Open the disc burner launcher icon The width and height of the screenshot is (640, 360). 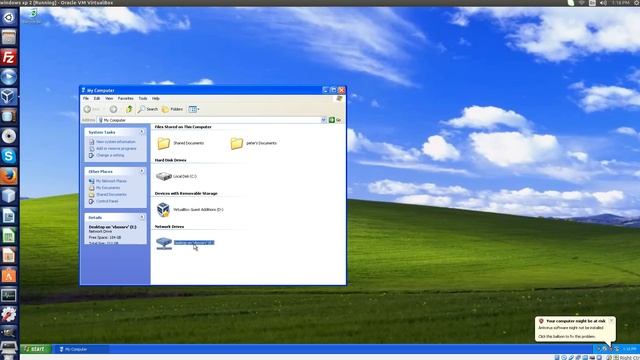pos(9,136)
